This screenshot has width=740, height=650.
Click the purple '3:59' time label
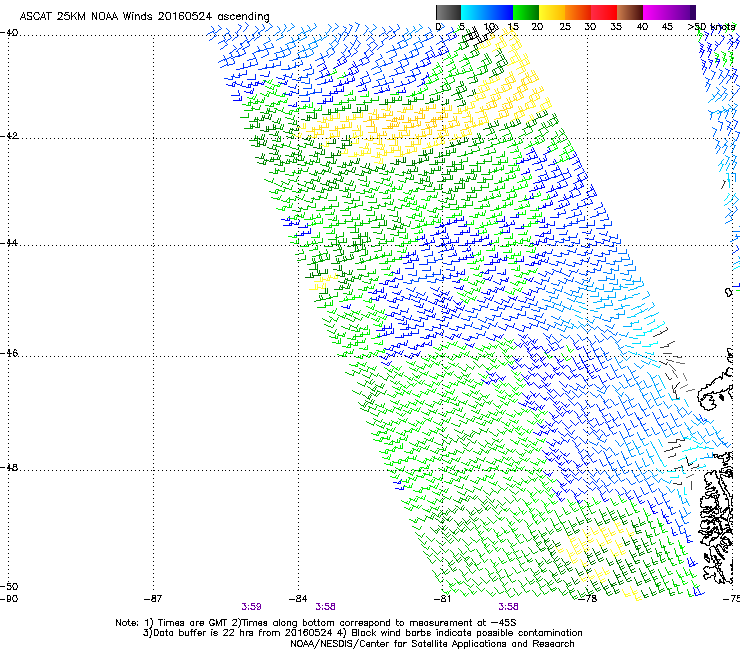pos(251,607)
